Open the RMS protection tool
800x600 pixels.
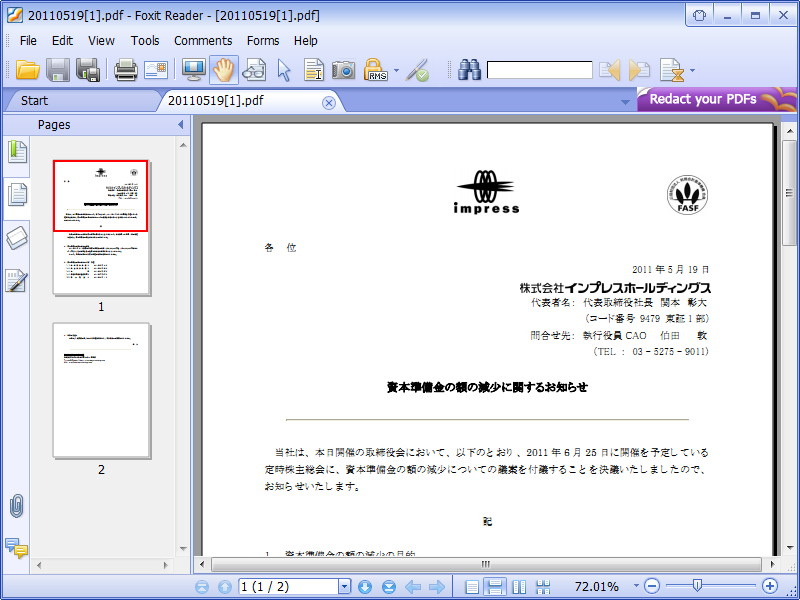point(377,70)
